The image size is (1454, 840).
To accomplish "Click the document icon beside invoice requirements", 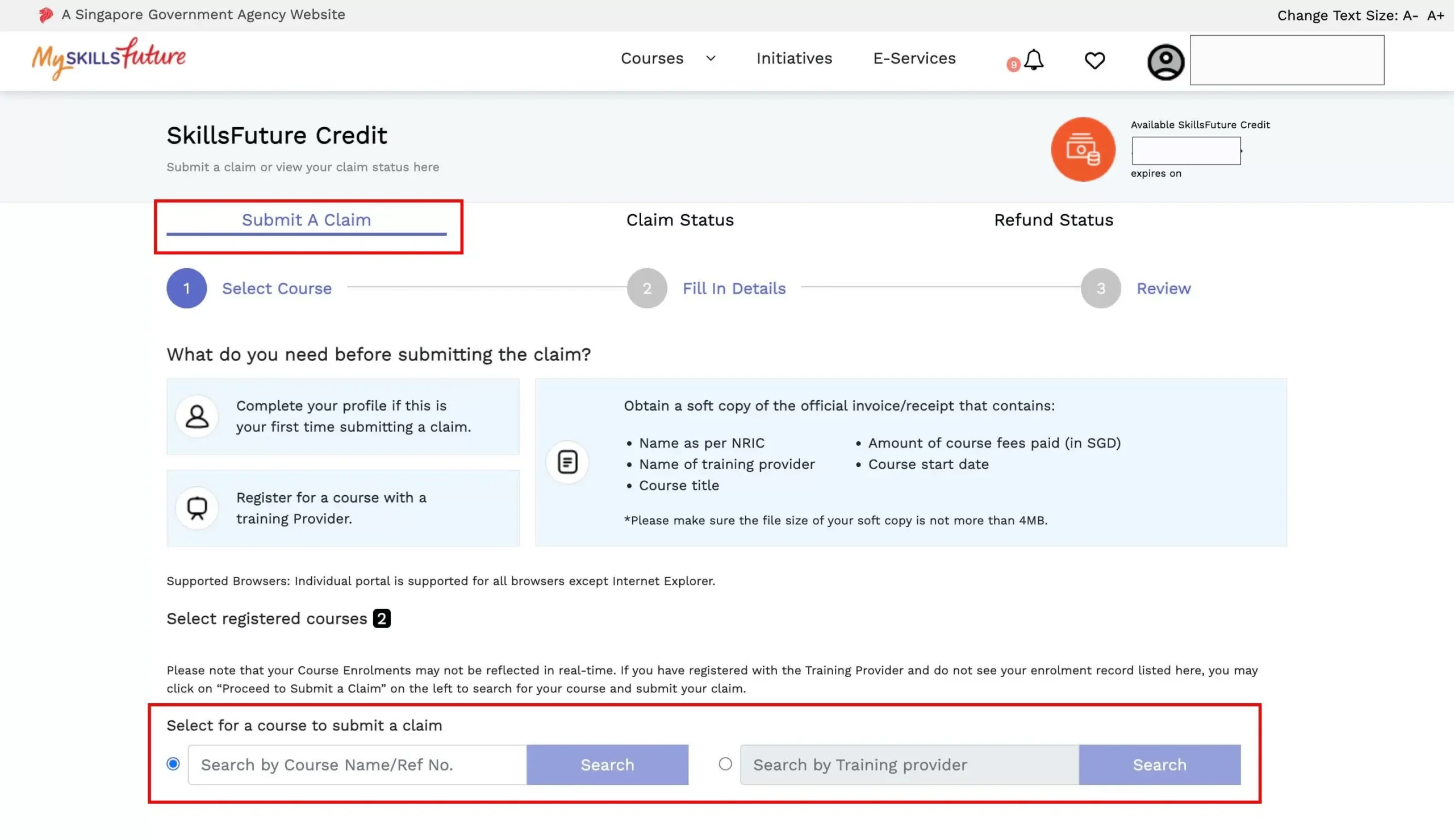I will pos(567,462).
